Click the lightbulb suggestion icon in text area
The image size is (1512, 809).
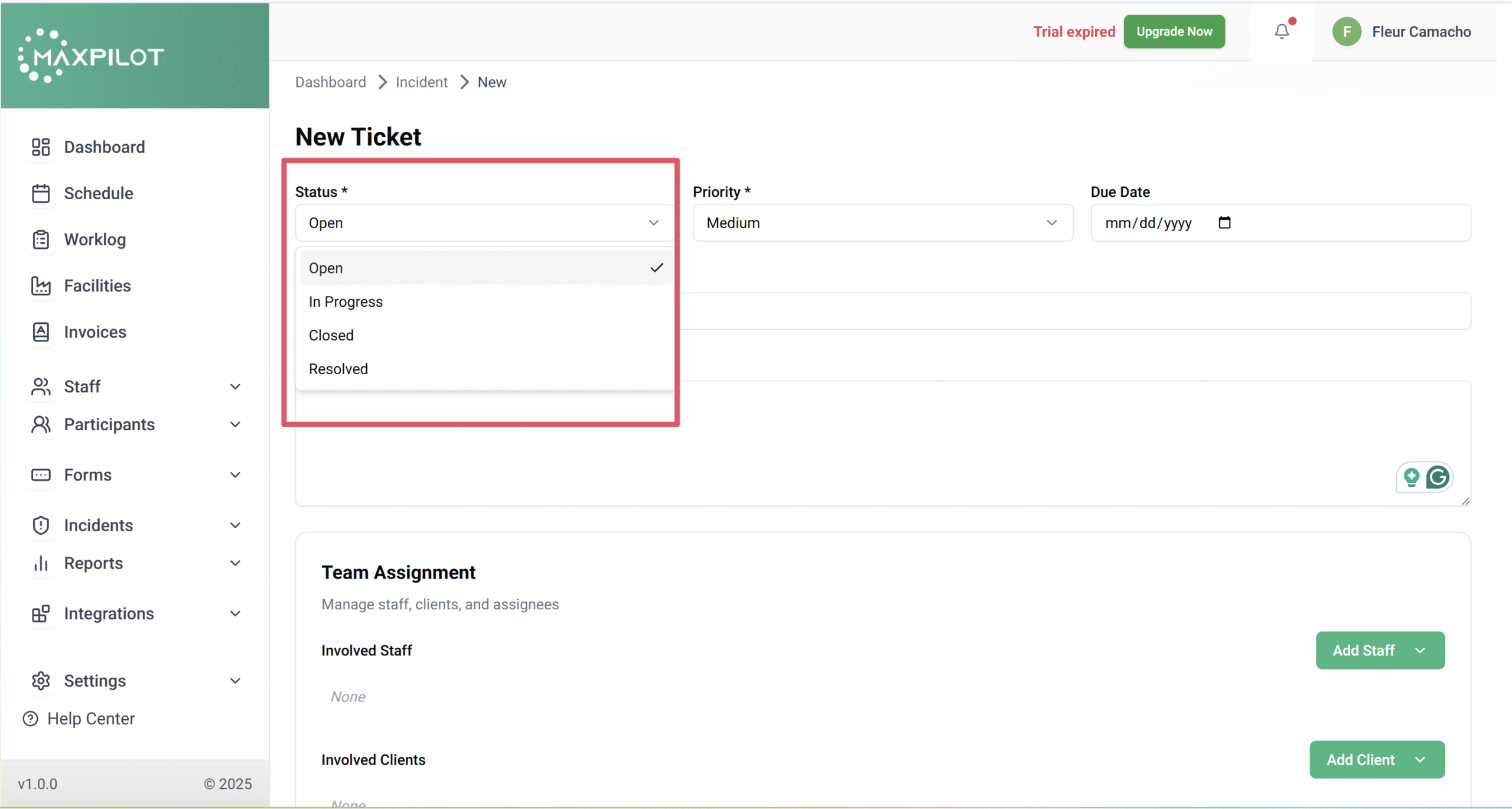(x=1412, y=477)
